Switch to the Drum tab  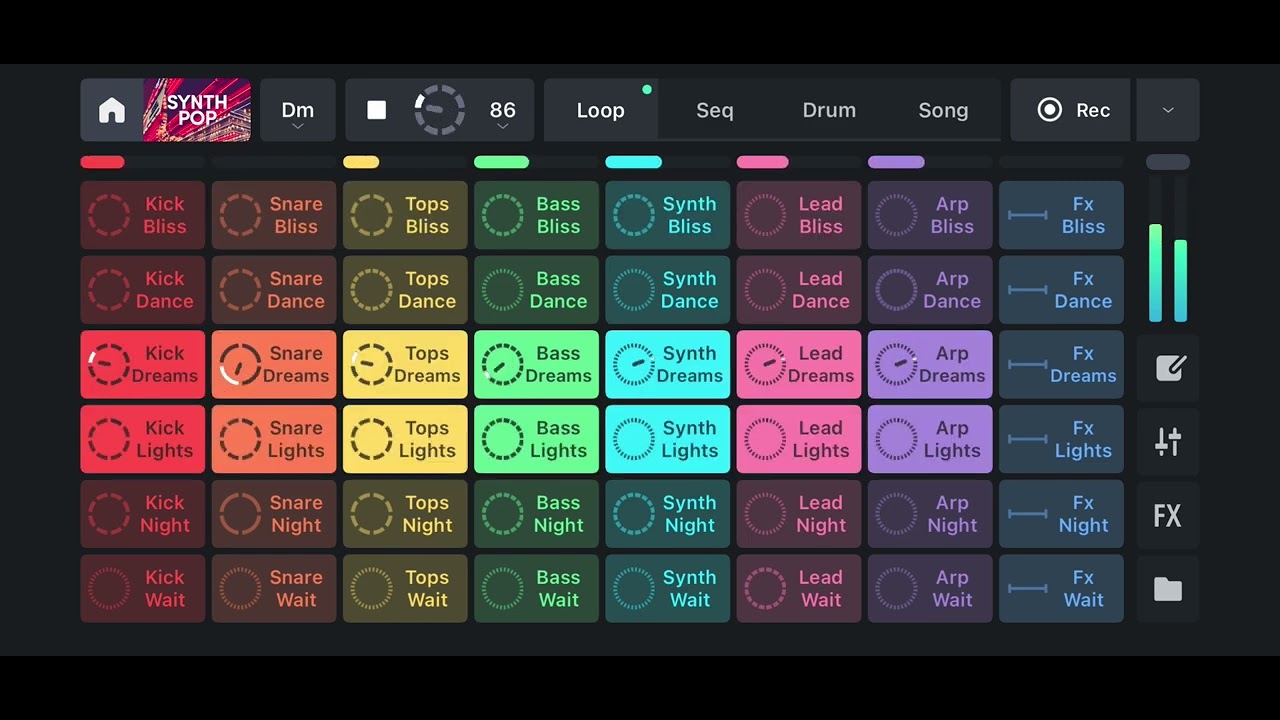tap(829, 110)
